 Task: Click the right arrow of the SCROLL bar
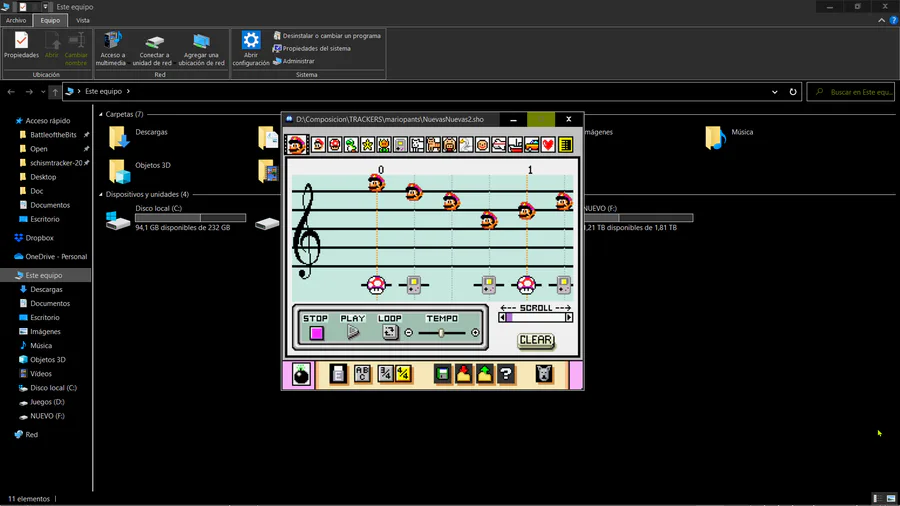[x=569, y=317]
